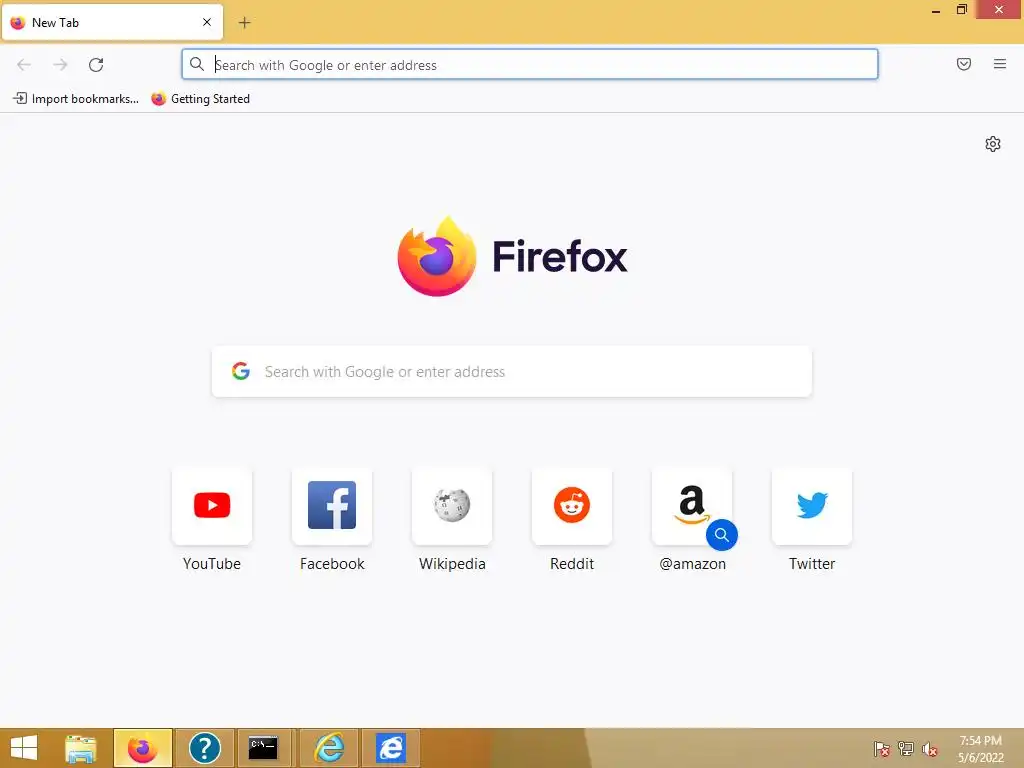Open the Firefox hamburger application menu

click(1000, 64)
